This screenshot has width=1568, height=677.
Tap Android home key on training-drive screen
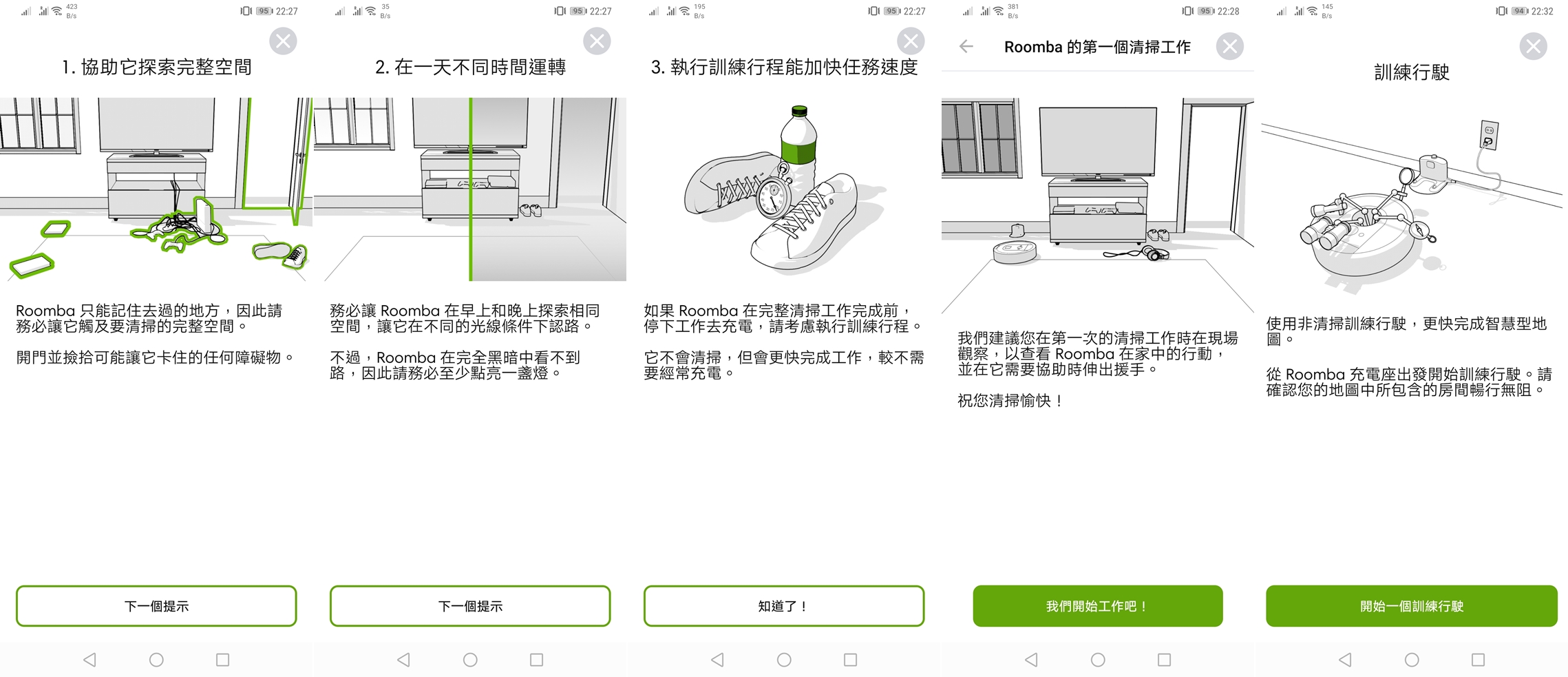1412,660
